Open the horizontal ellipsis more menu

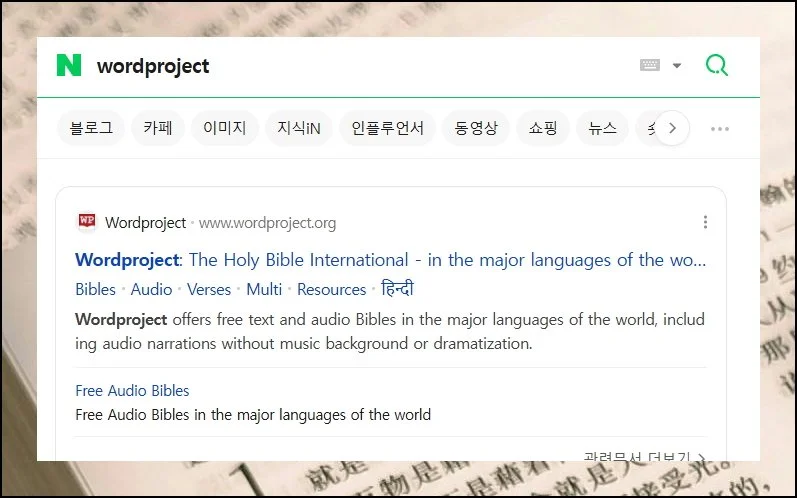[719, 129]
